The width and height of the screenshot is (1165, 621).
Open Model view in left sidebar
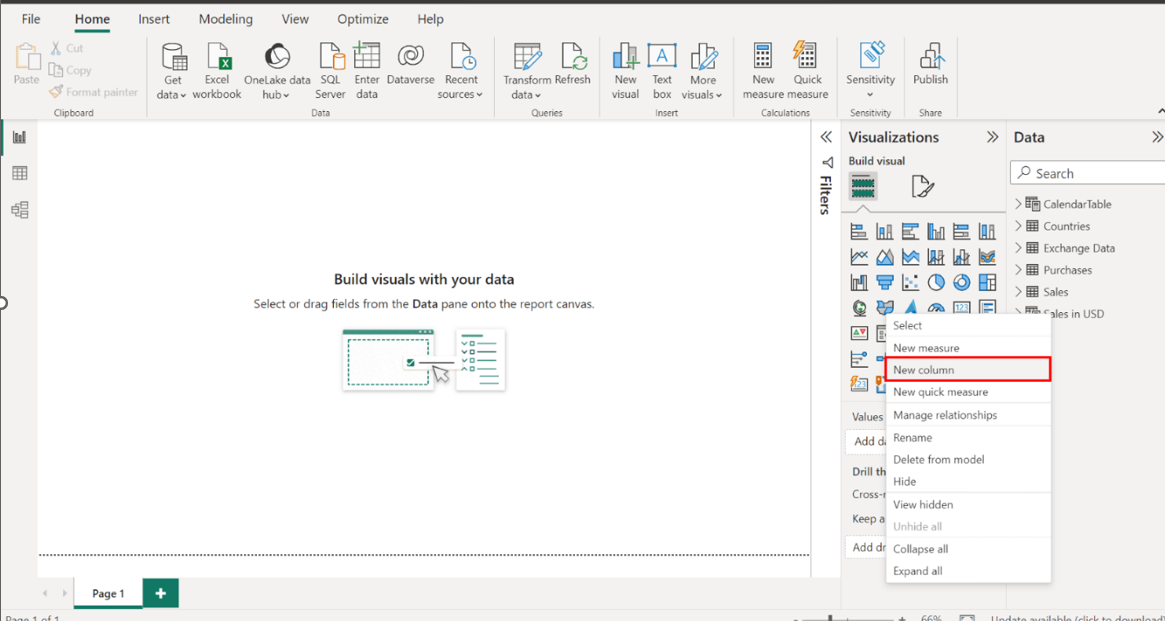pyautogui.click(x=19, y=210)
